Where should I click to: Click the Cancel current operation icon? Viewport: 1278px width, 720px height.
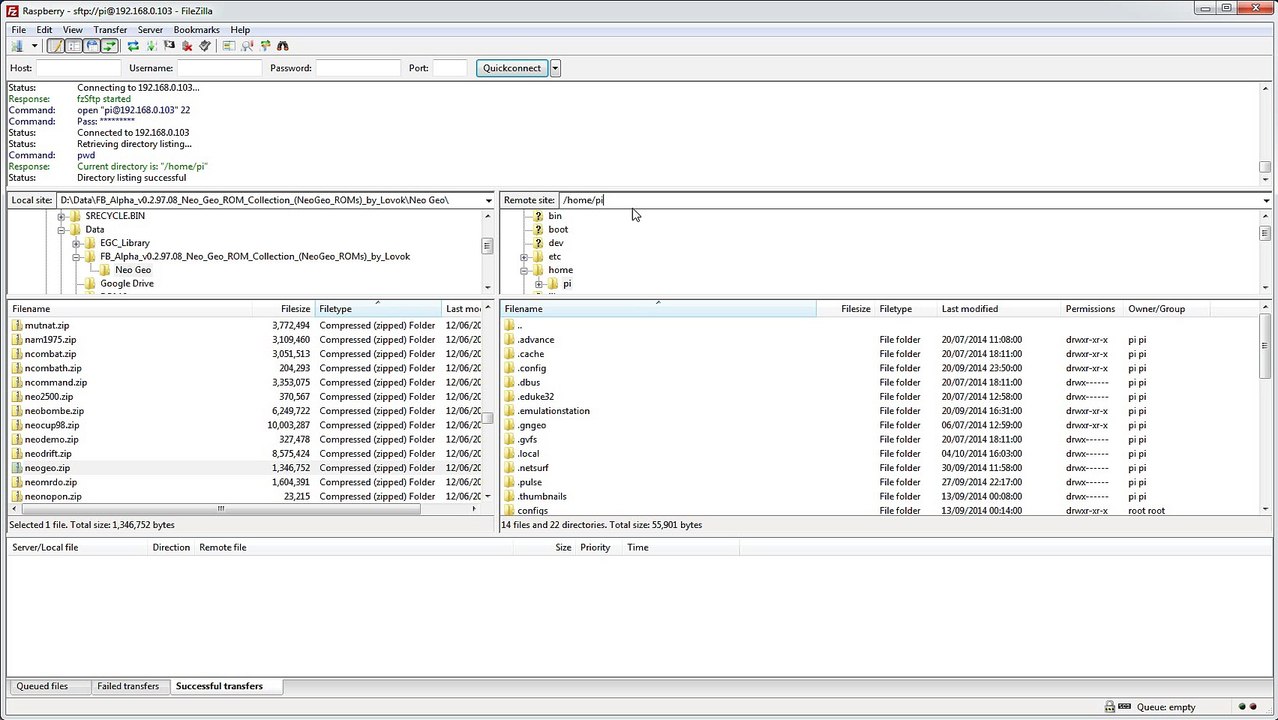coord(169,46)
